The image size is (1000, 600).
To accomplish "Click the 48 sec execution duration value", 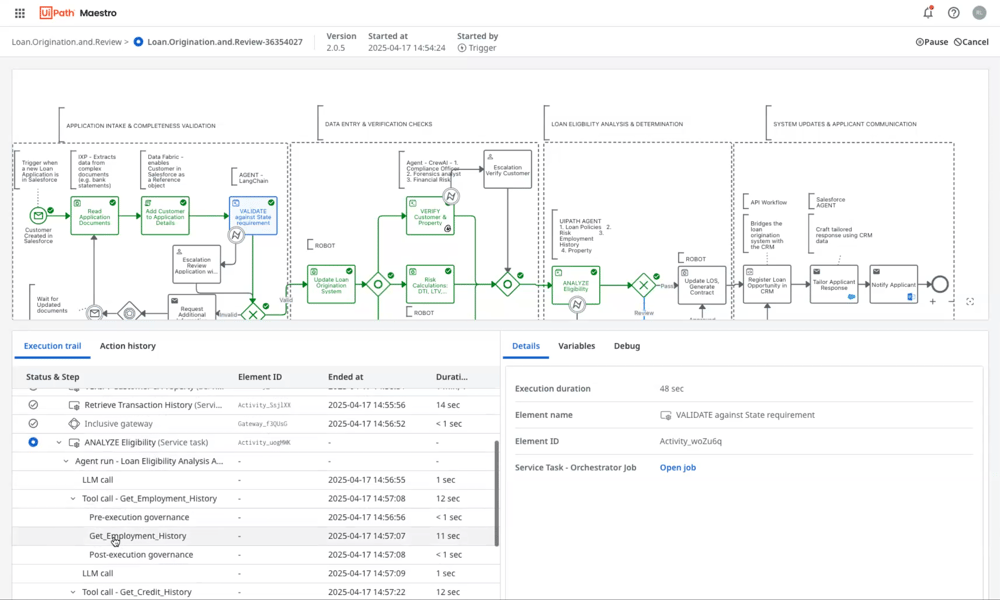I will (x=672, y=388).
